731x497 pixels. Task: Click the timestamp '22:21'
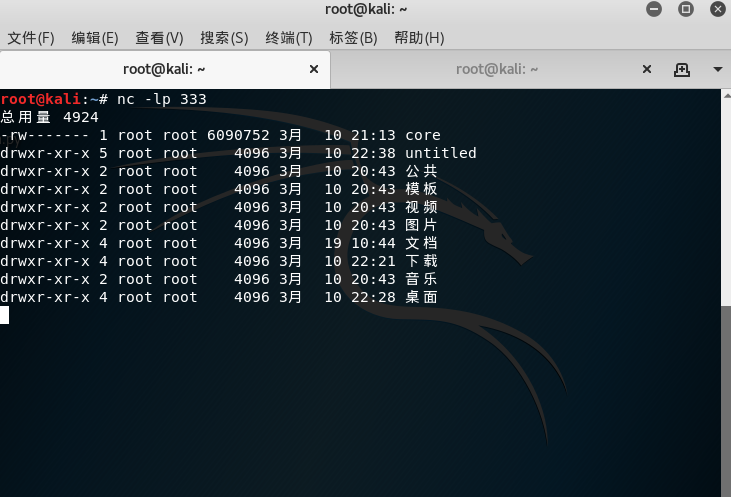(x=373, y=261)
